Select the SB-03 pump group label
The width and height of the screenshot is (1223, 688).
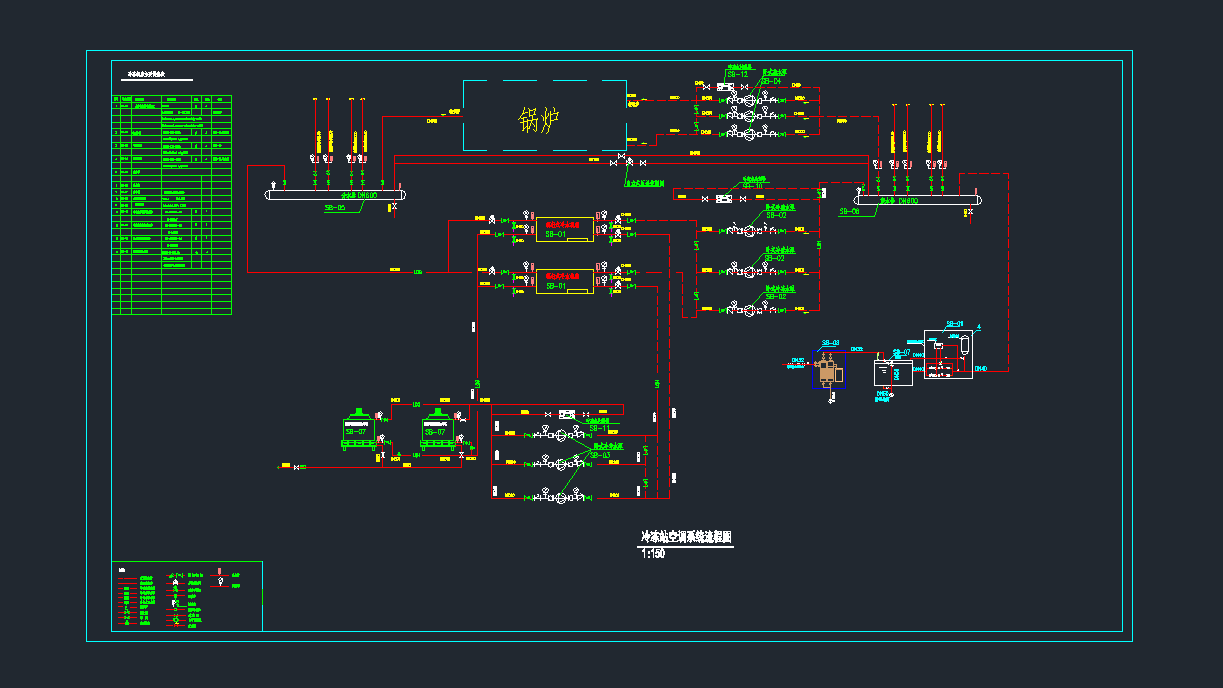click(x=599, y=456)
